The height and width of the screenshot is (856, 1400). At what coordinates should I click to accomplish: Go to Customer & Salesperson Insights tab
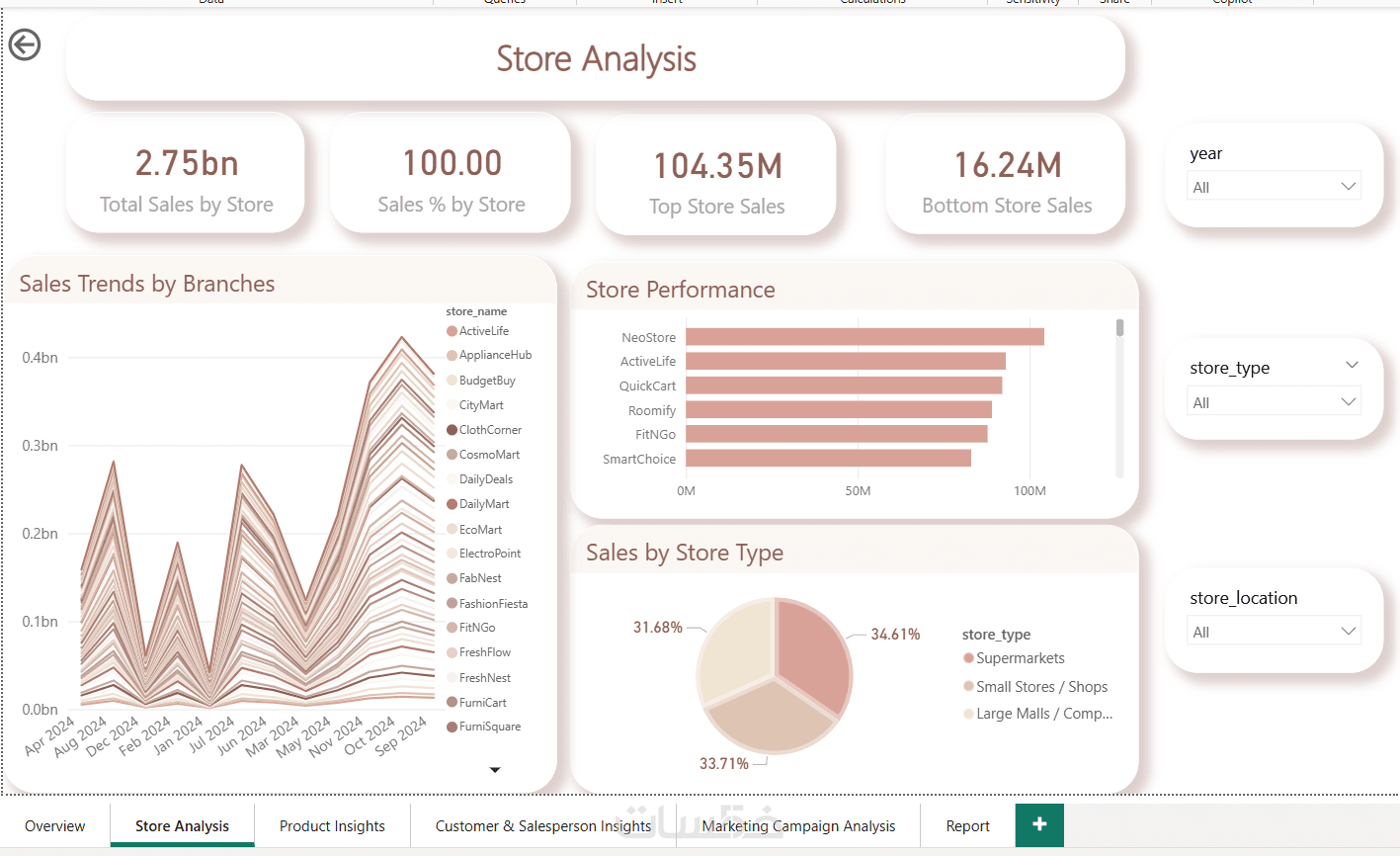tap(543, 826)
